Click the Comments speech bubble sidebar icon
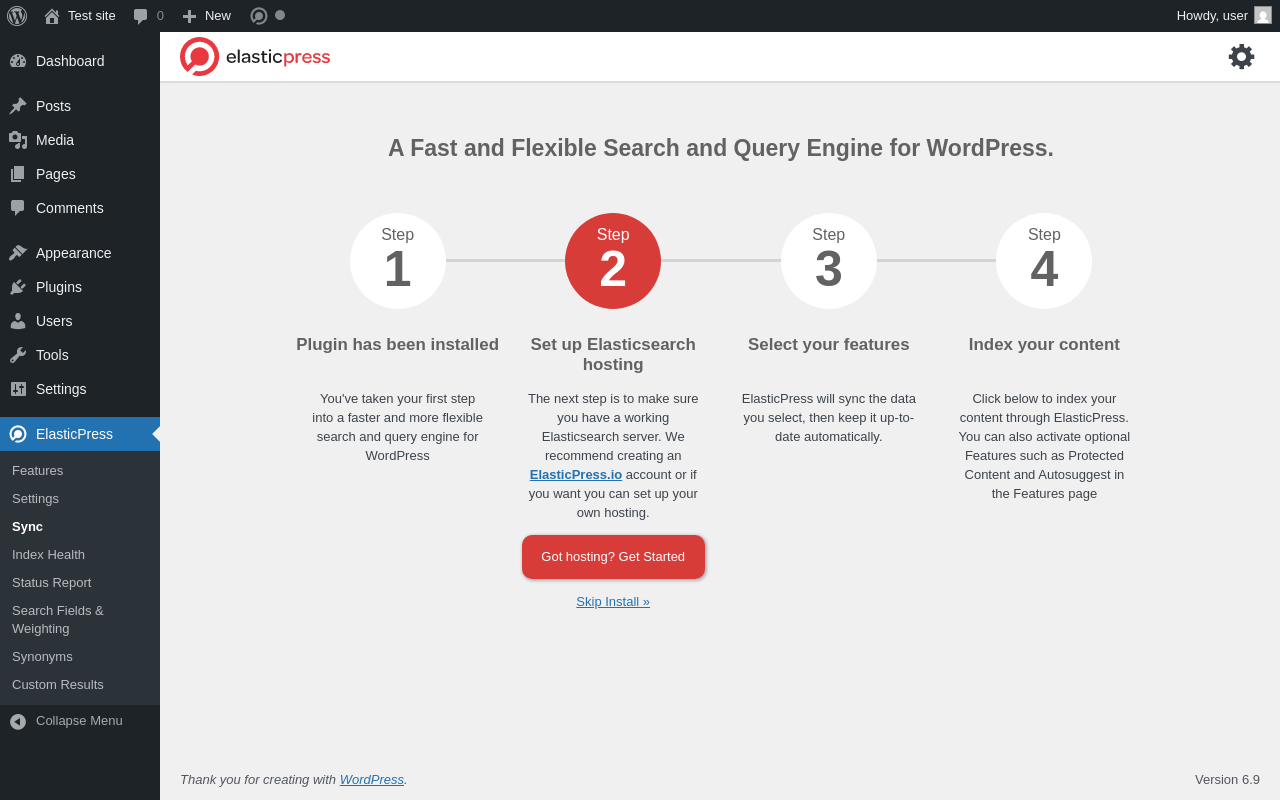The width and height of the screenshot is (1280, 800). pos(18,208)
